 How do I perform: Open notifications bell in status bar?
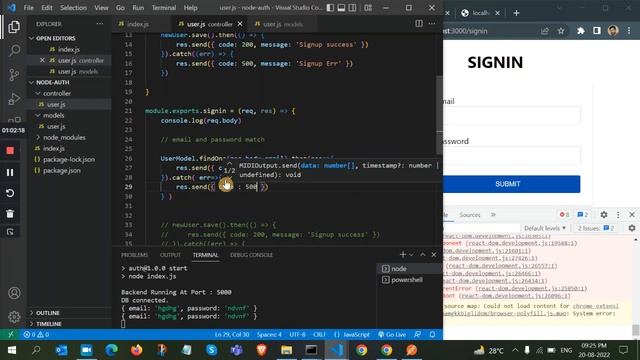tap(432, 334)
